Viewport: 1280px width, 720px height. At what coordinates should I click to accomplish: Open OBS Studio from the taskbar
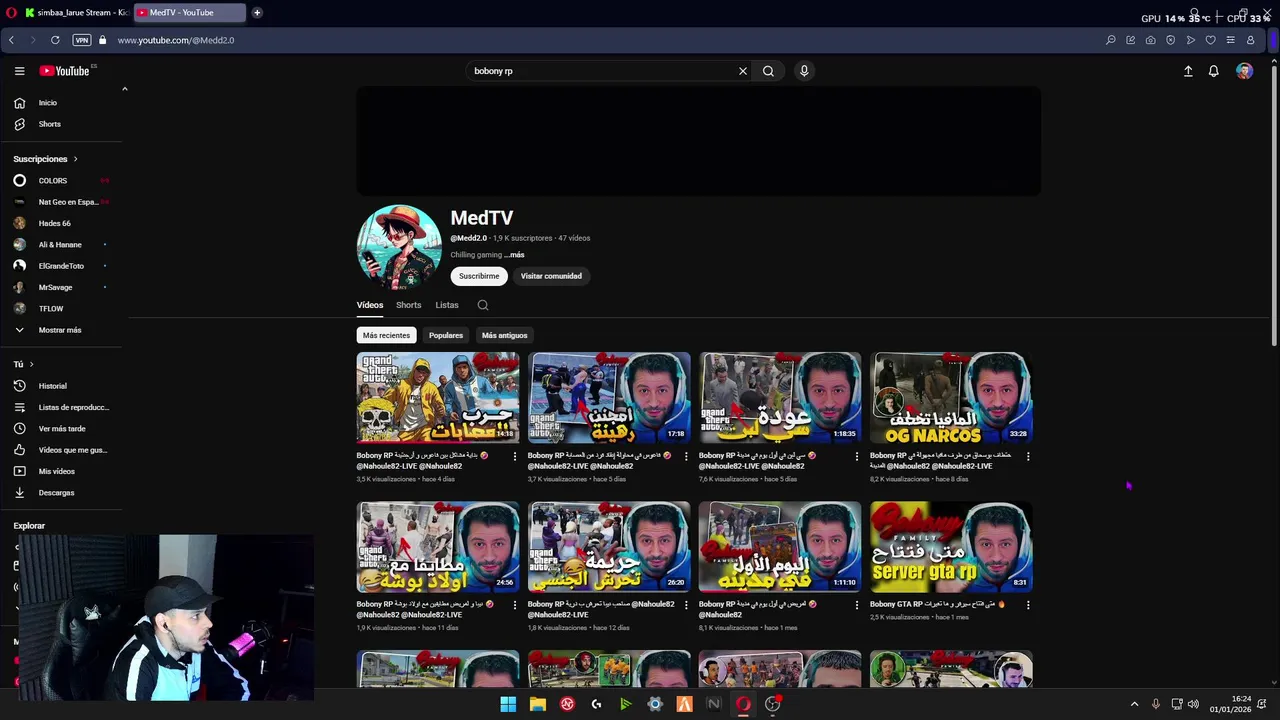click(x=773, y=704)
